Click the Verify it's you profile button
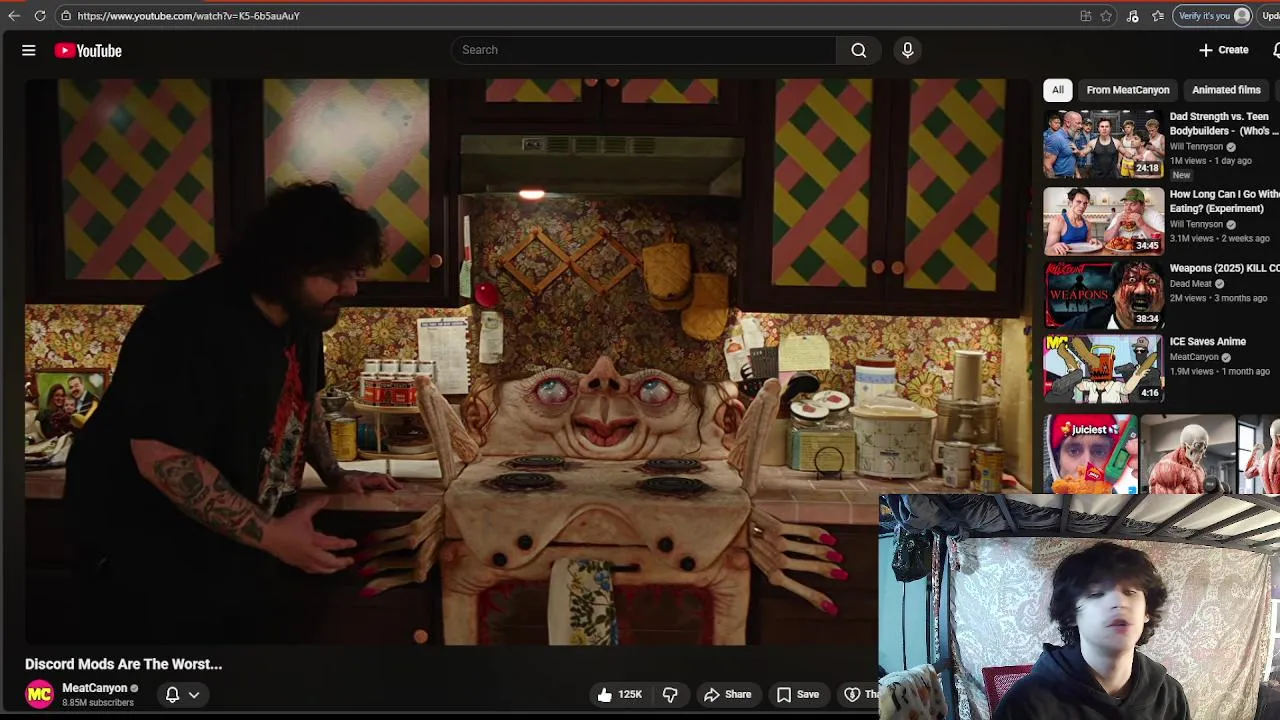Image resolution: width=1280 pixels, height=720 pixels. click(1213, 16)
